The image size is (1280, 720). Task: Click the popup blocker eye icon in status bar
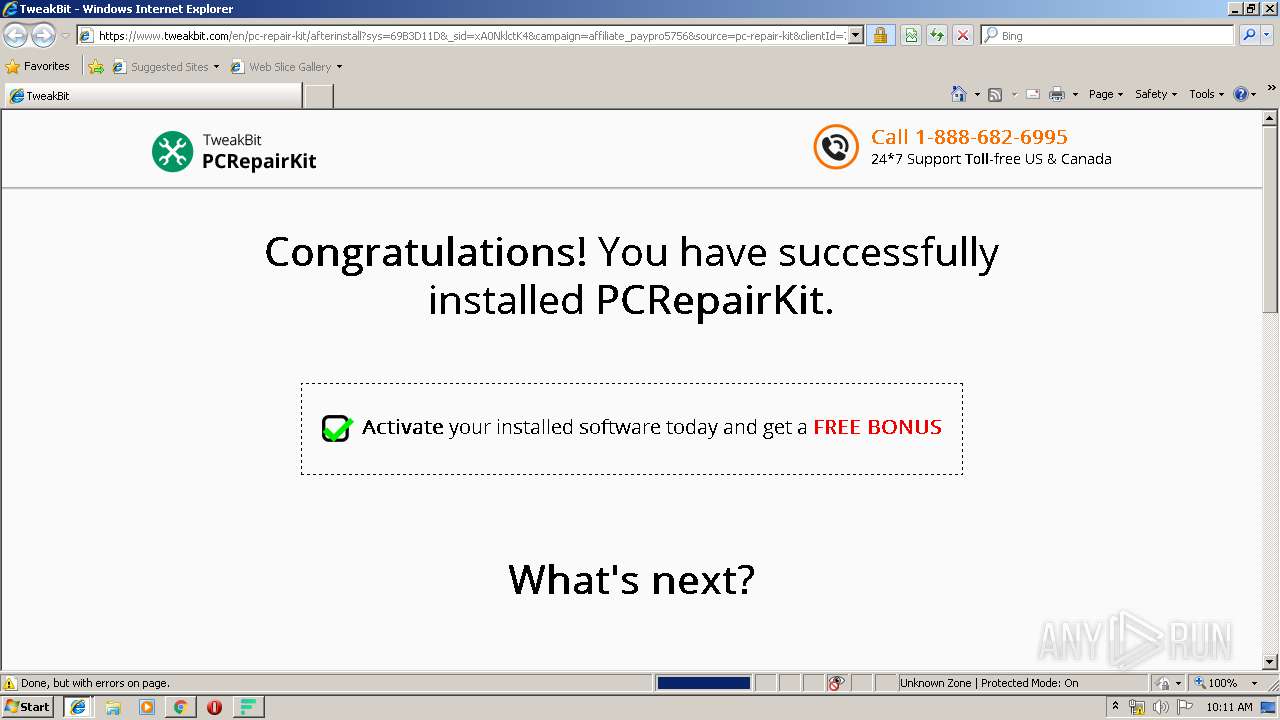836,683
